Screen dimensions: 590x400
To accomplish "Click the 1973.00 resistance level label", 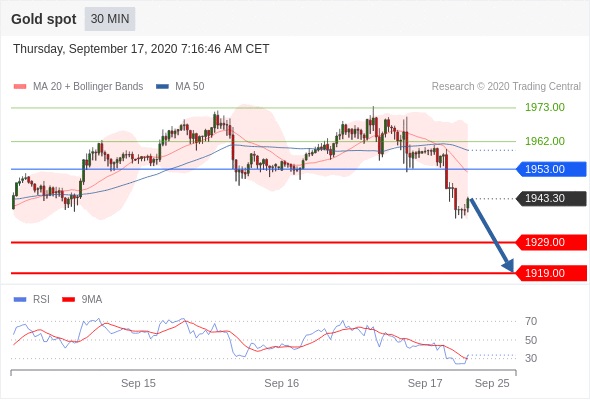I will tap(545, 107).
